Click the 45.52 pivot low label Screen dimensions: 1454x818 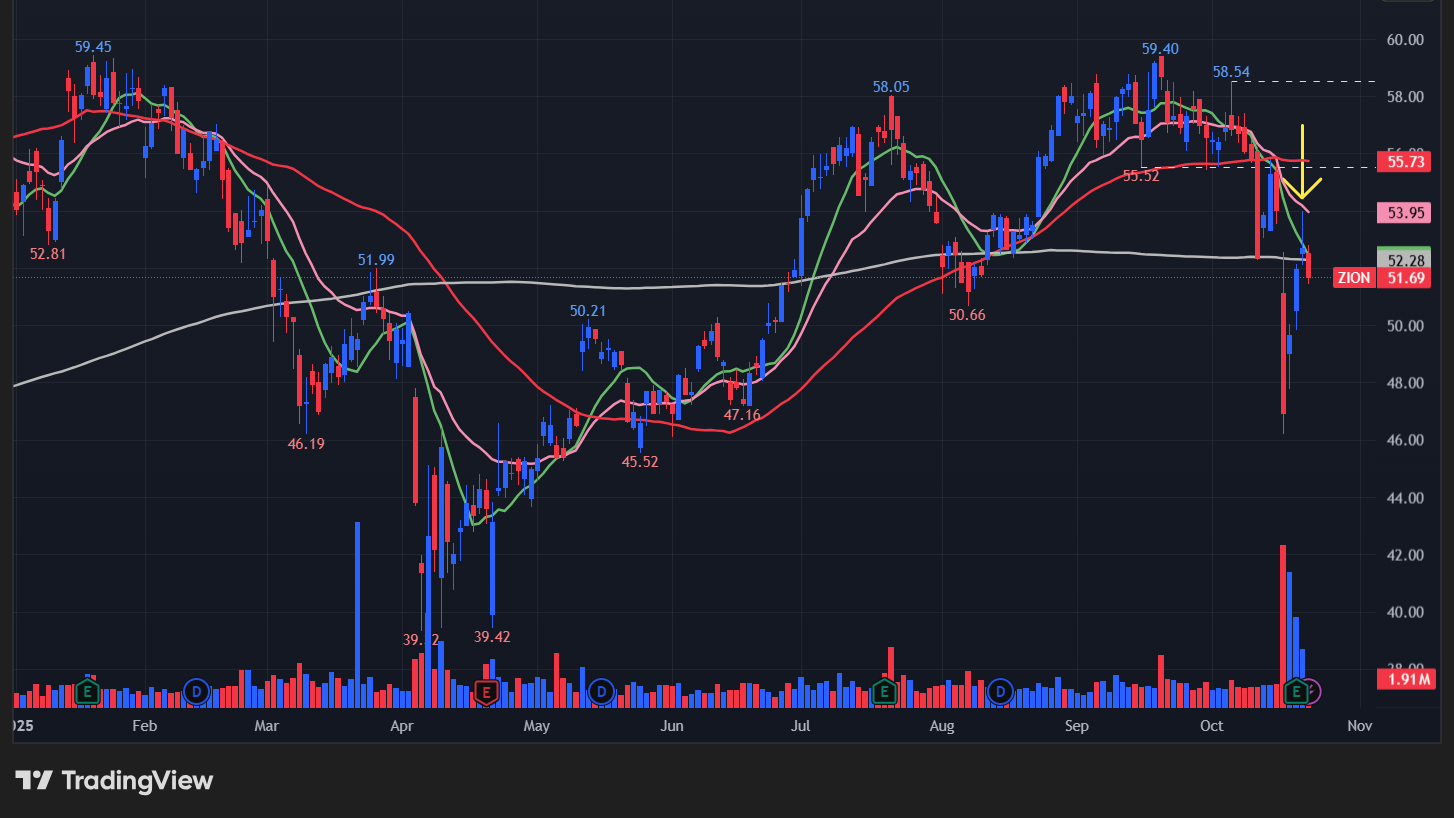tap(640, 462)
